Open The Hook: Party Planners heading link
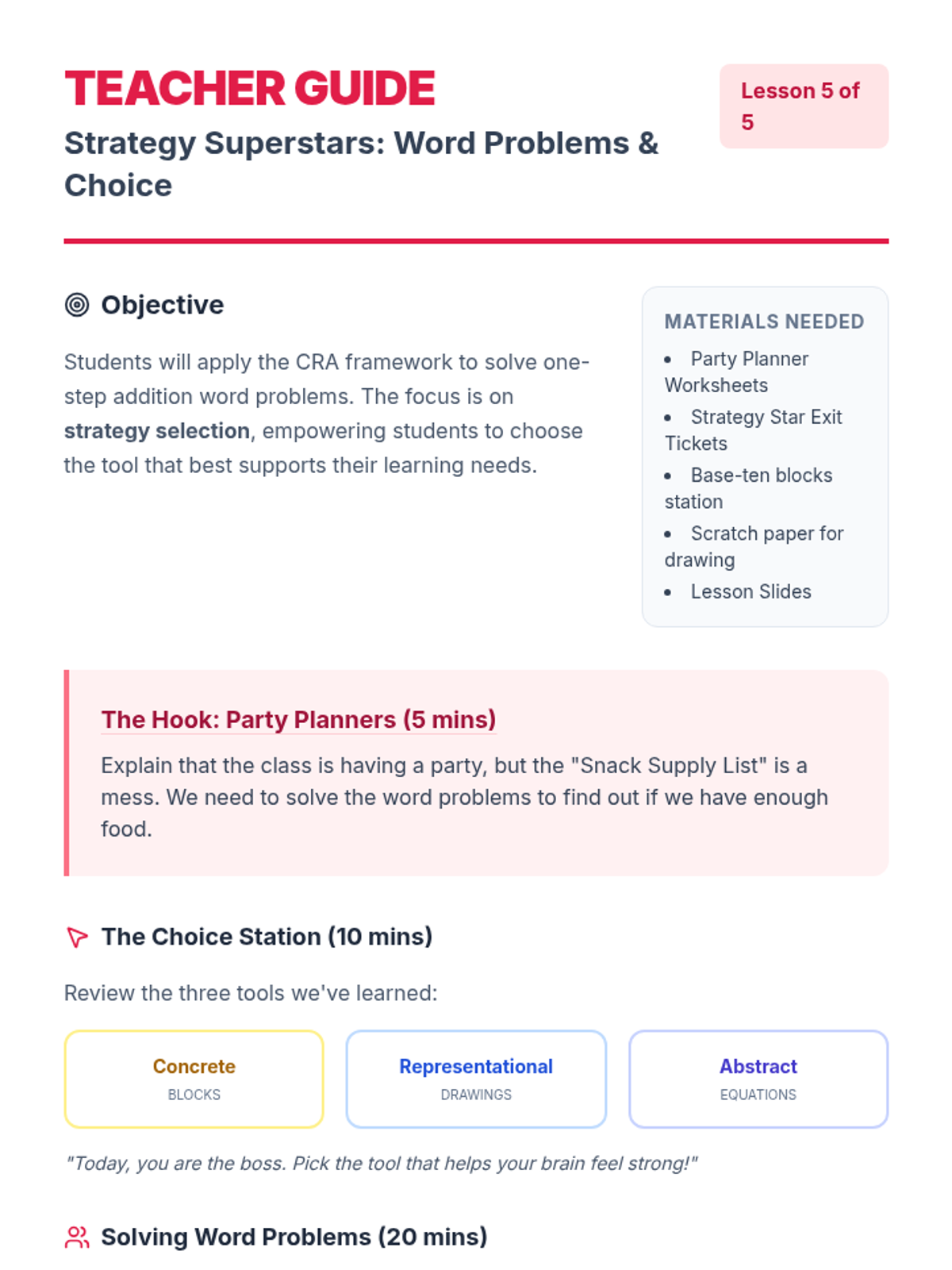The image size is (952, 1270). pos(298,719)
